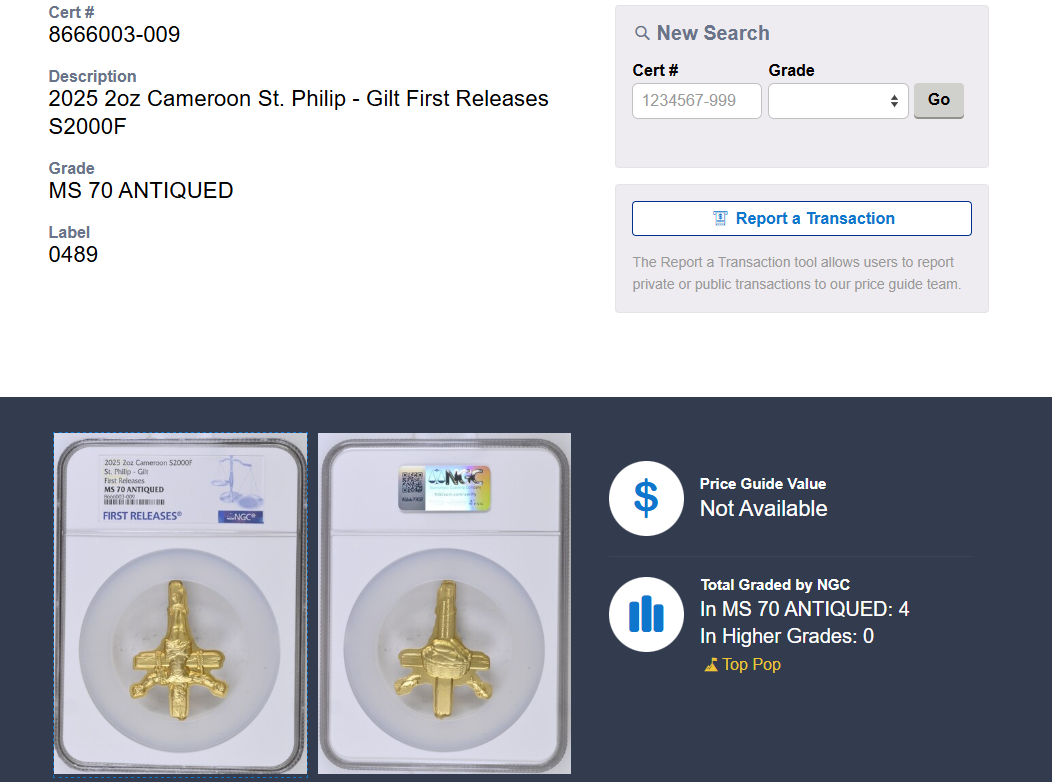Click the Report a Transaction button

pos(802,219)
